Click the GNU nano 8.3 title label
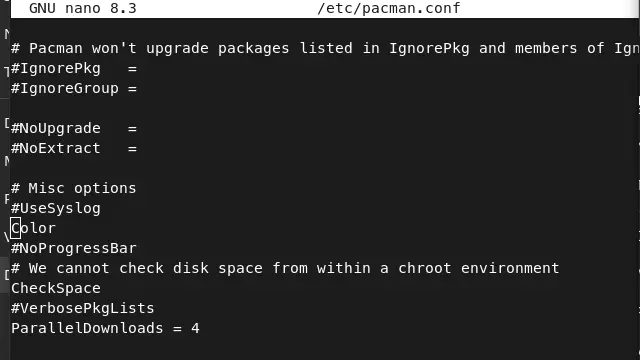 pos(83,8)
